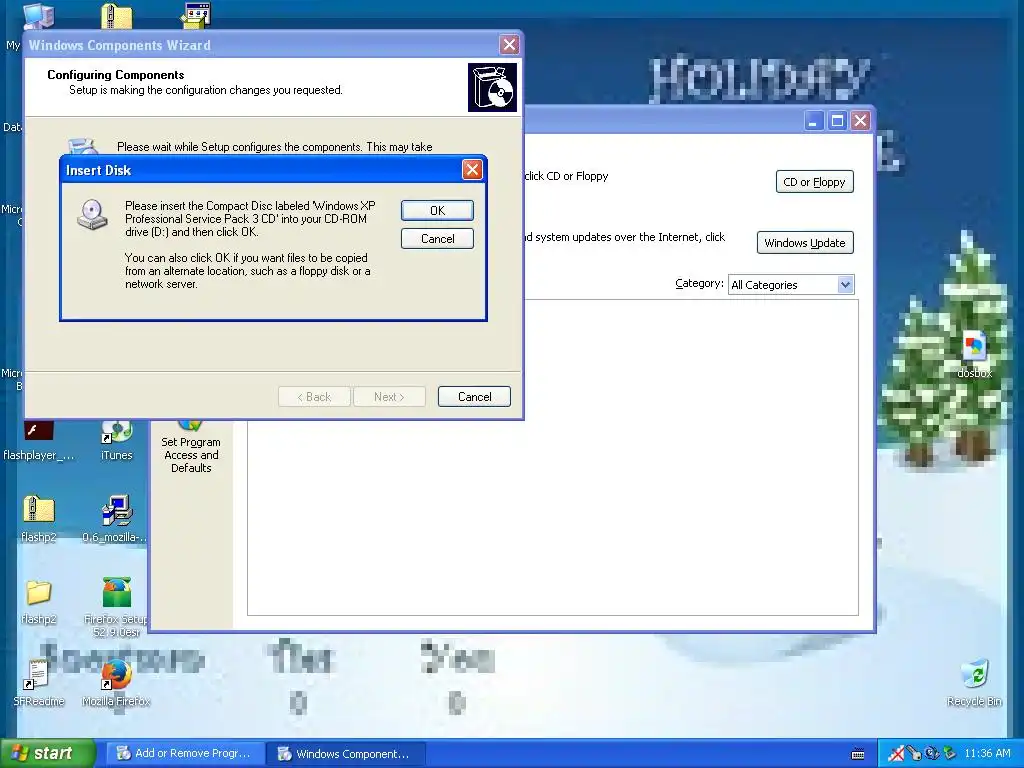1024x768 pixels.
Task: Open the iTunes desktop shortcut
Action: click(x=116, y=441)
